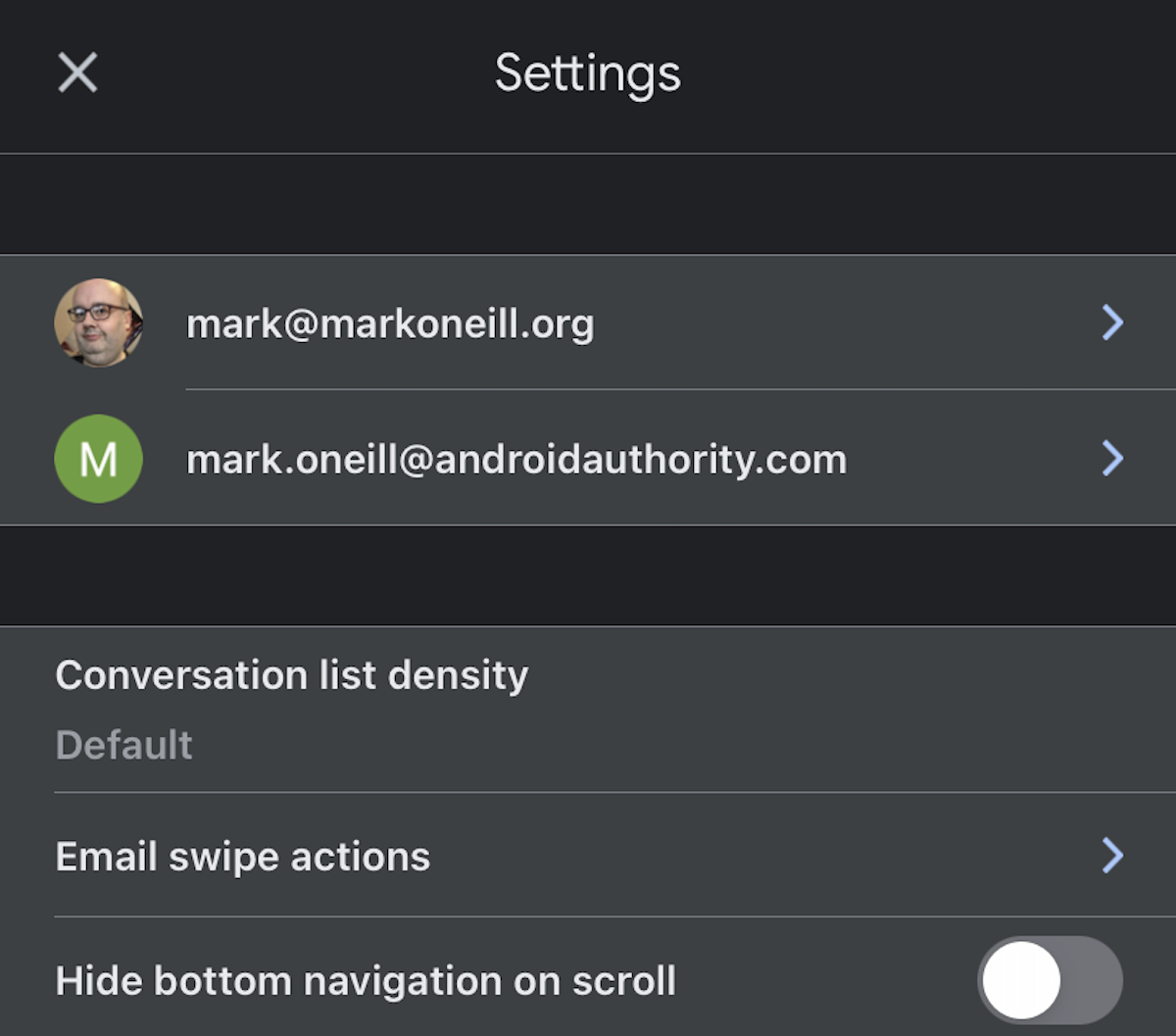Viewport: 1176px width, 1036px height.
Task: Expand chevron next to mark@markoneill.org
Action: 1112,322
